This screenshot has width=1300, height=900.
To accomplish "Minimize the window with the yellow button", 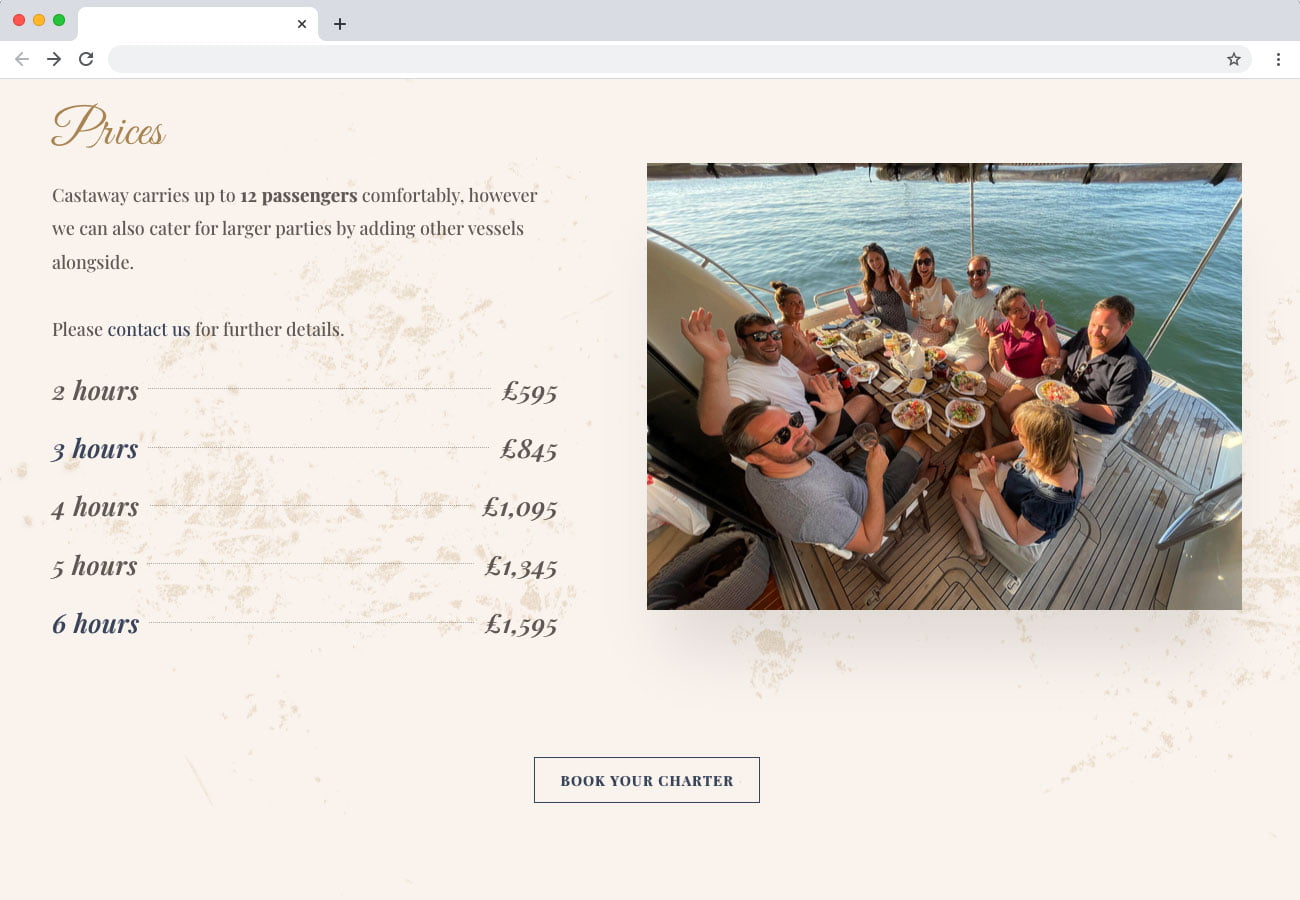I will pos(39,20).
